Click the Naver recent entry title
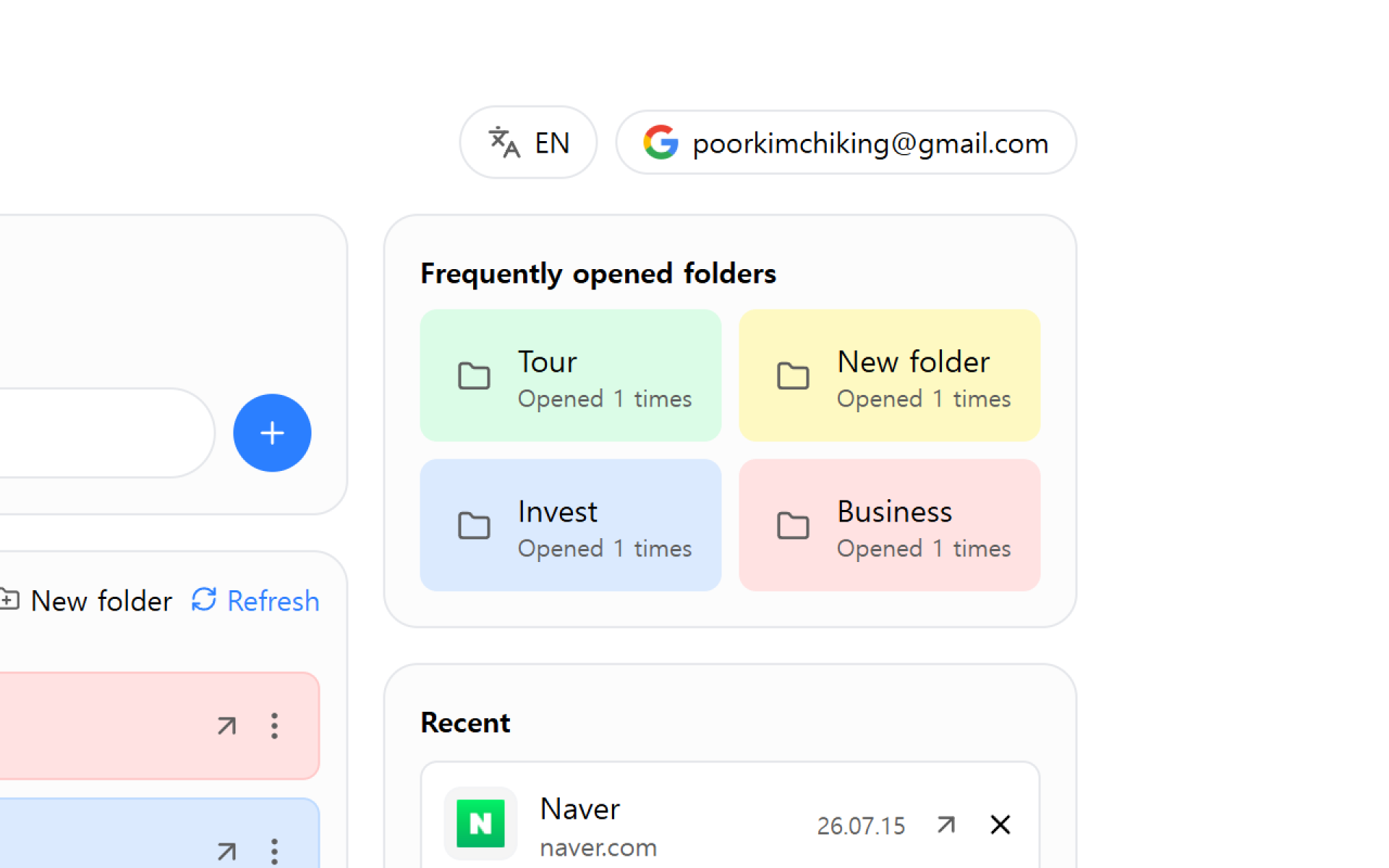Image resolution: width=1389 pixels, height=868 pixels. (x=580, y=809)
